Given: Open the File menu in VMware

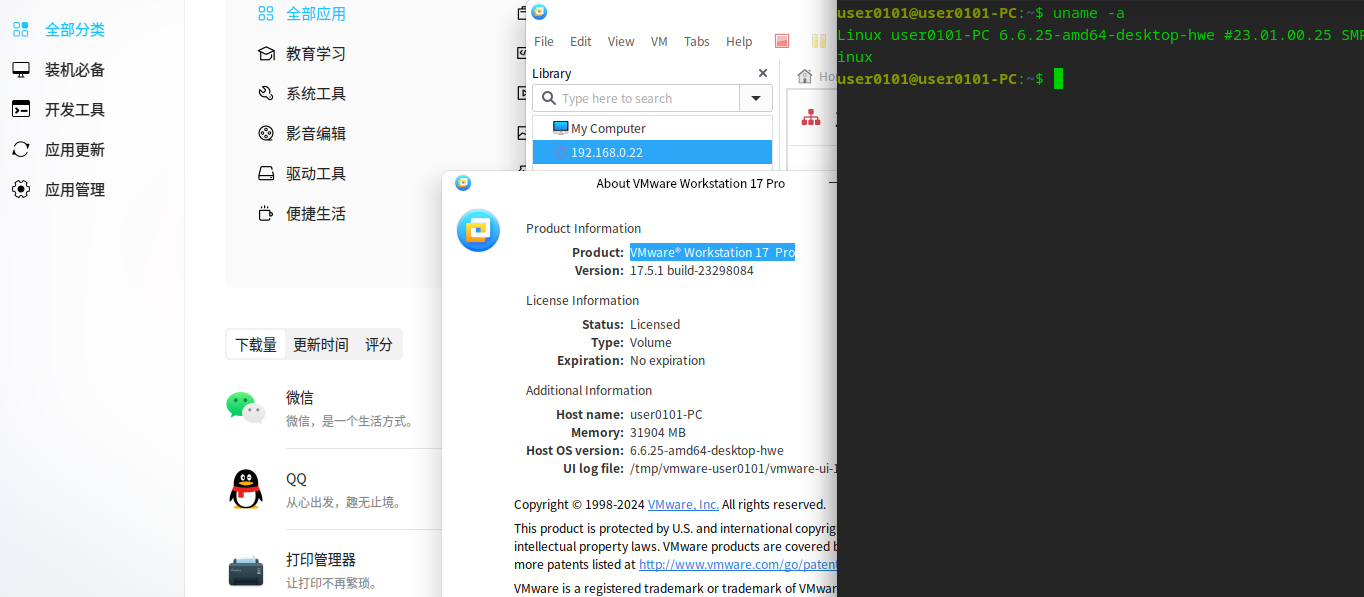Looking at the screenshot, I should (544, 41).
